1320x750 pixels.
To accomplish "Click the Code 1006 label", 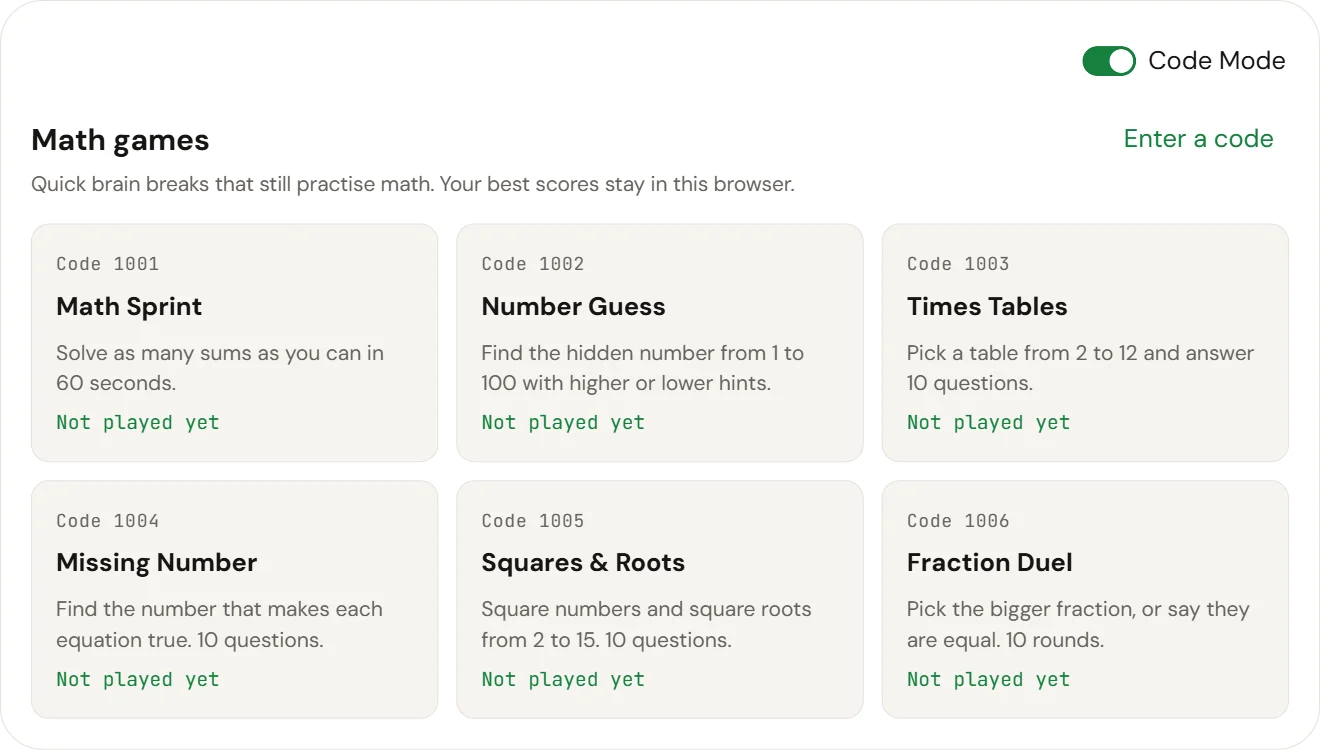I will pyautogui.click(x=958, y=521).
